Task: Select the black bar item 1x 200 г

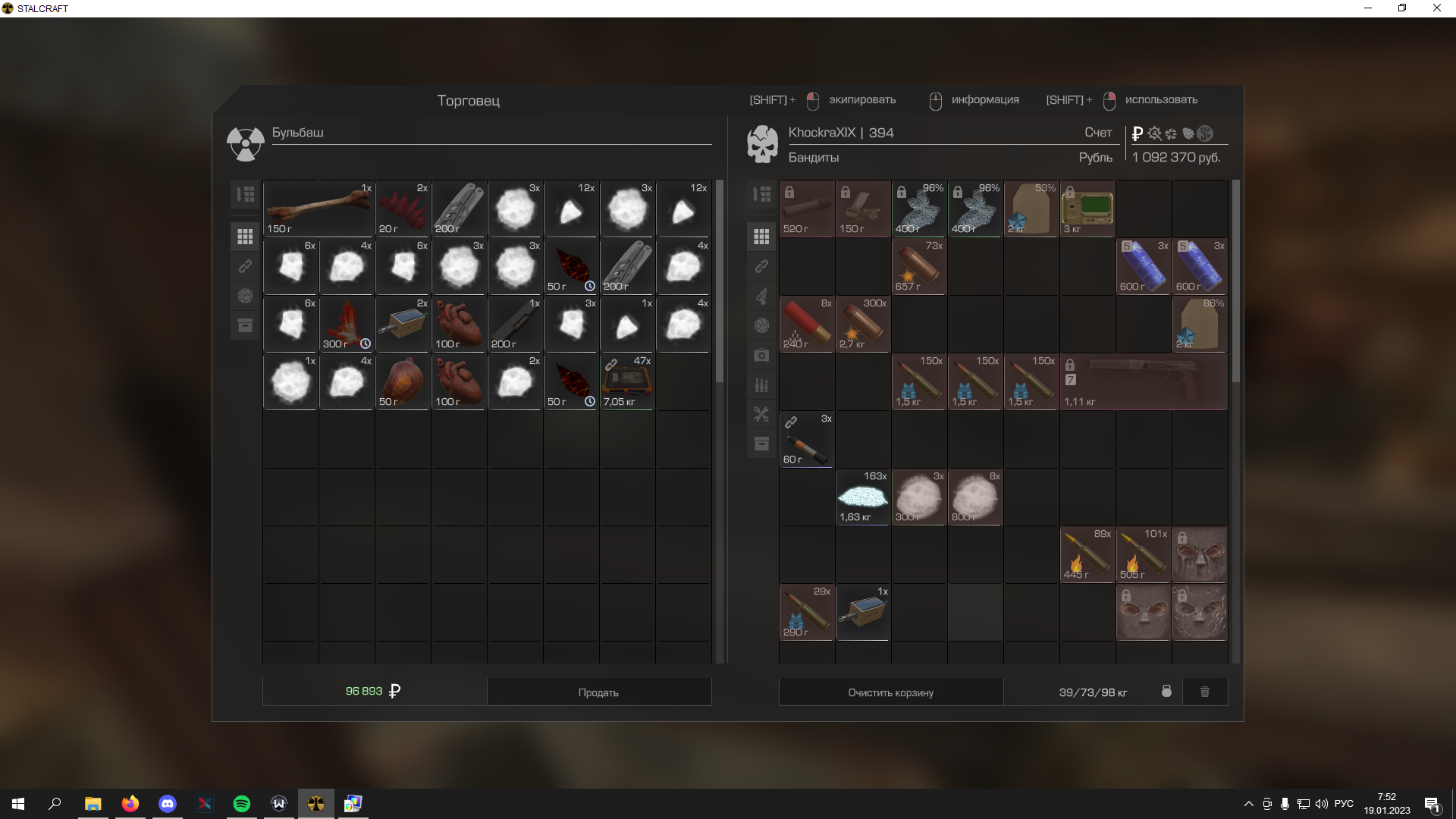Action: click(515, 324)
